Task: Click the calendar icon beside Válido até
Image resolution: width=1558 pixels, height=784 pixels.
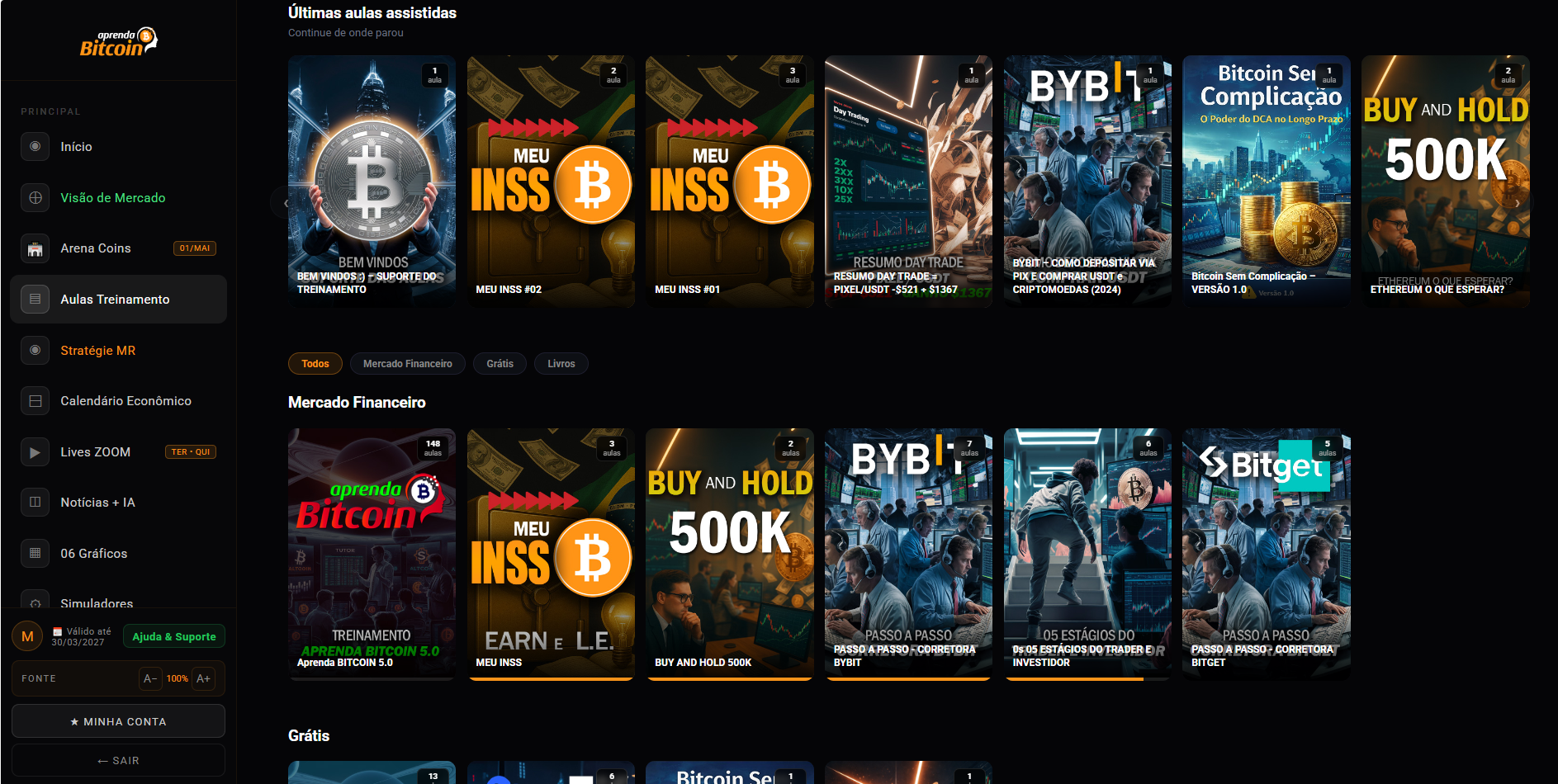Action: click(57, 631)
